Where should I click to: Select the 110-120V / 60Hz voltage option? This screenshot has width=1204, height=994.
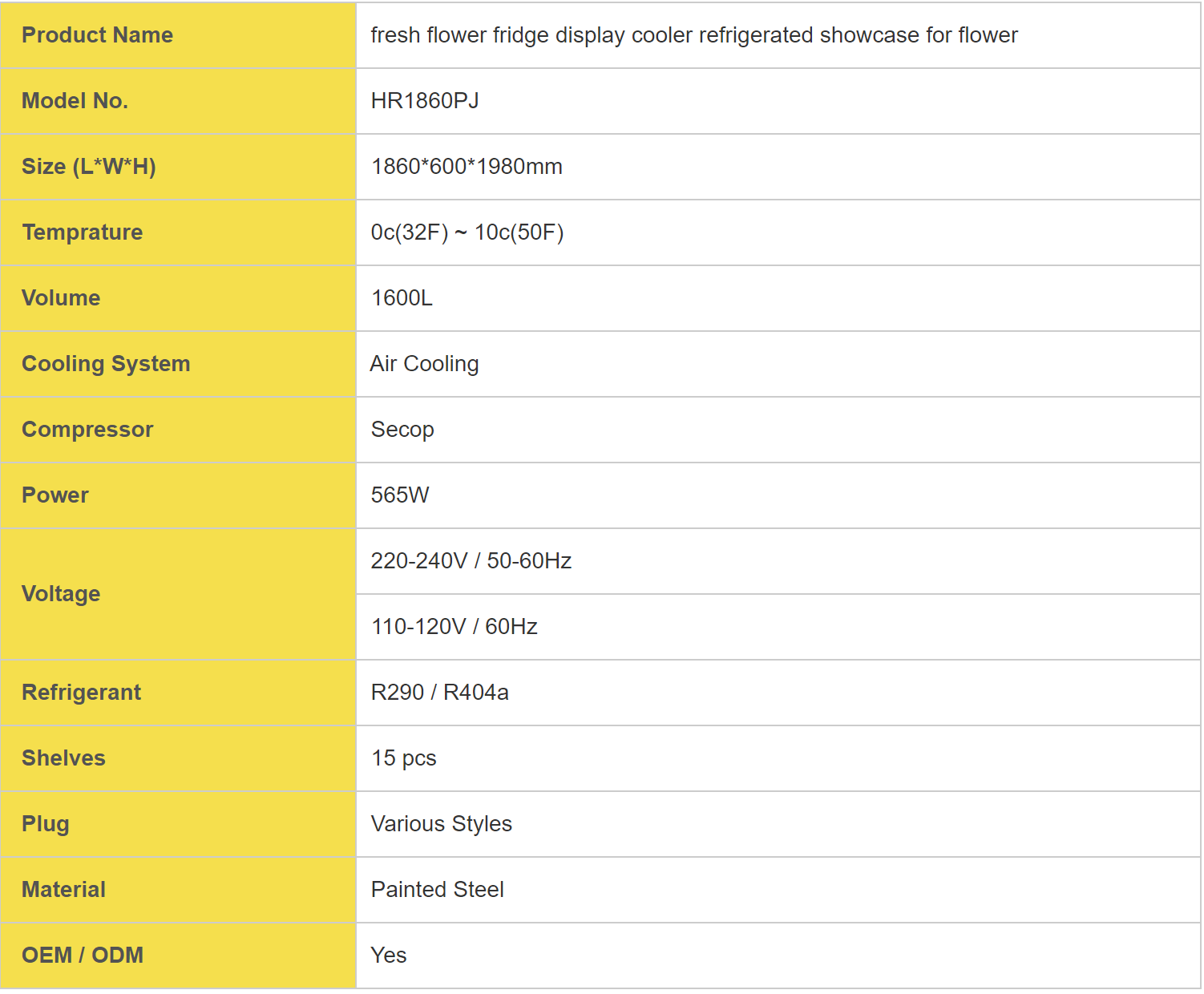pos(454,627)
